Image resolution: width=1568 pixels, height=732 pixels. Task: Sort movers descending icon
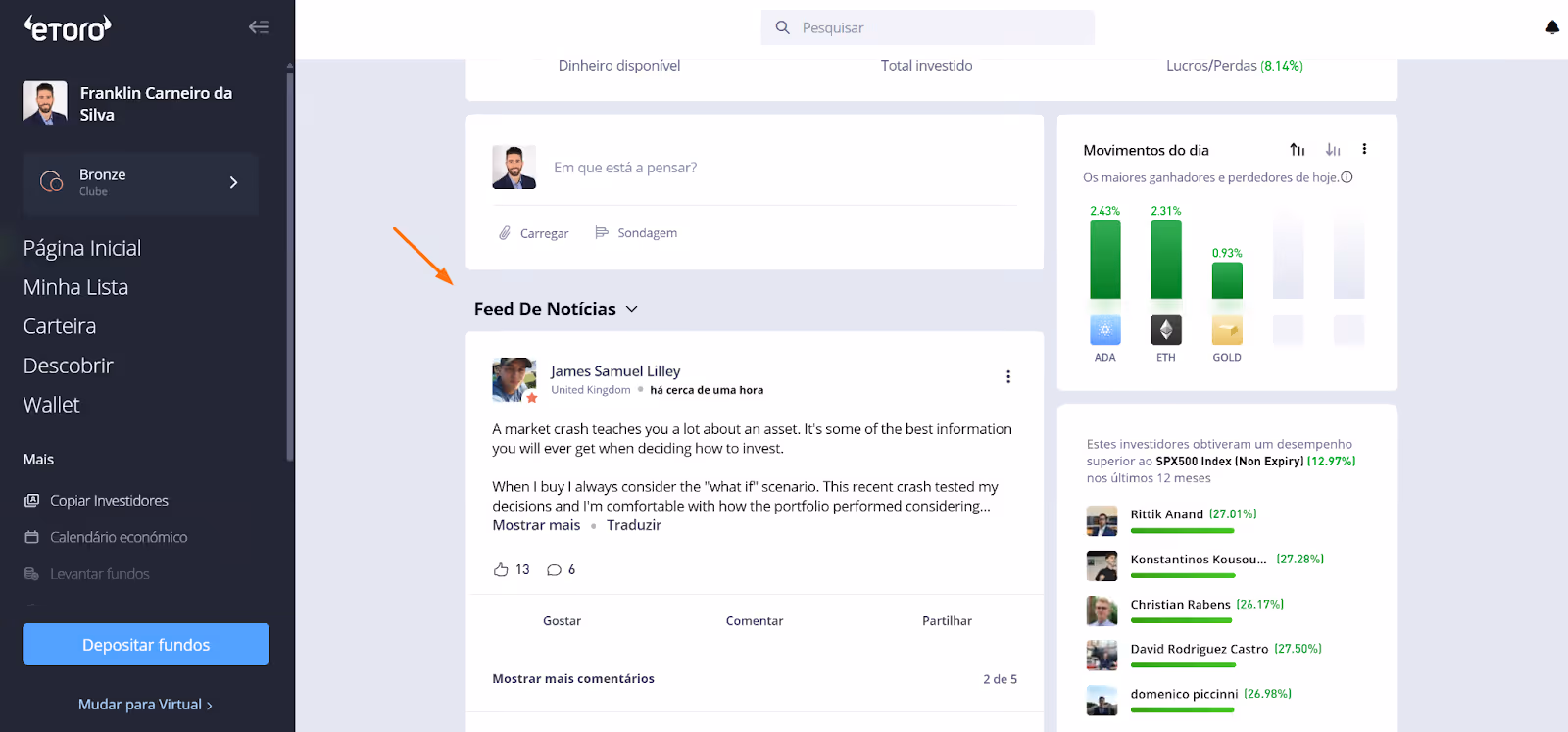coord(1333,150)
